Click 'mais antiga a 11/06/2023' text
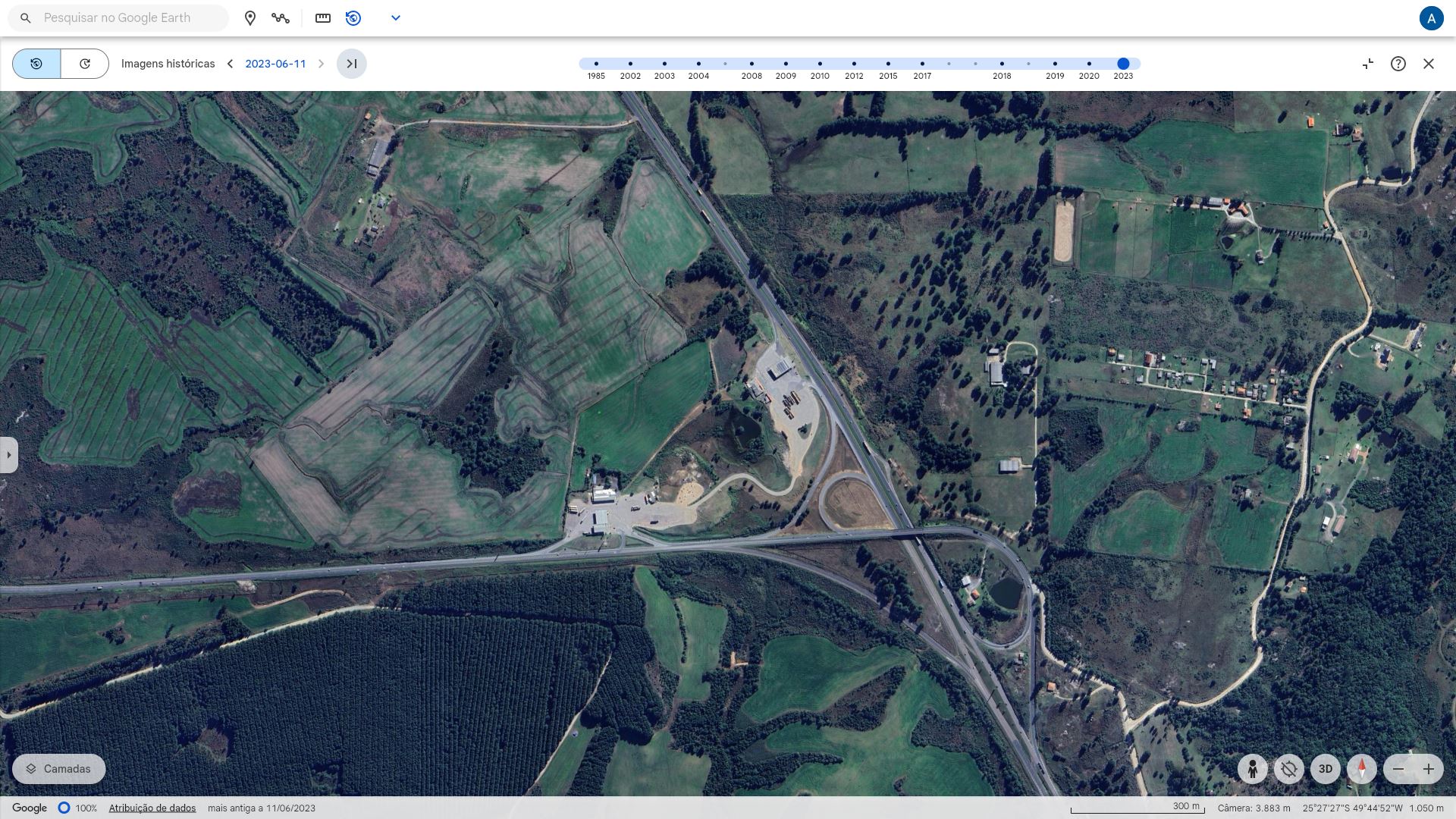This screenshot has width=1456, height=819. pyautogui.click(x=262, y=808)
